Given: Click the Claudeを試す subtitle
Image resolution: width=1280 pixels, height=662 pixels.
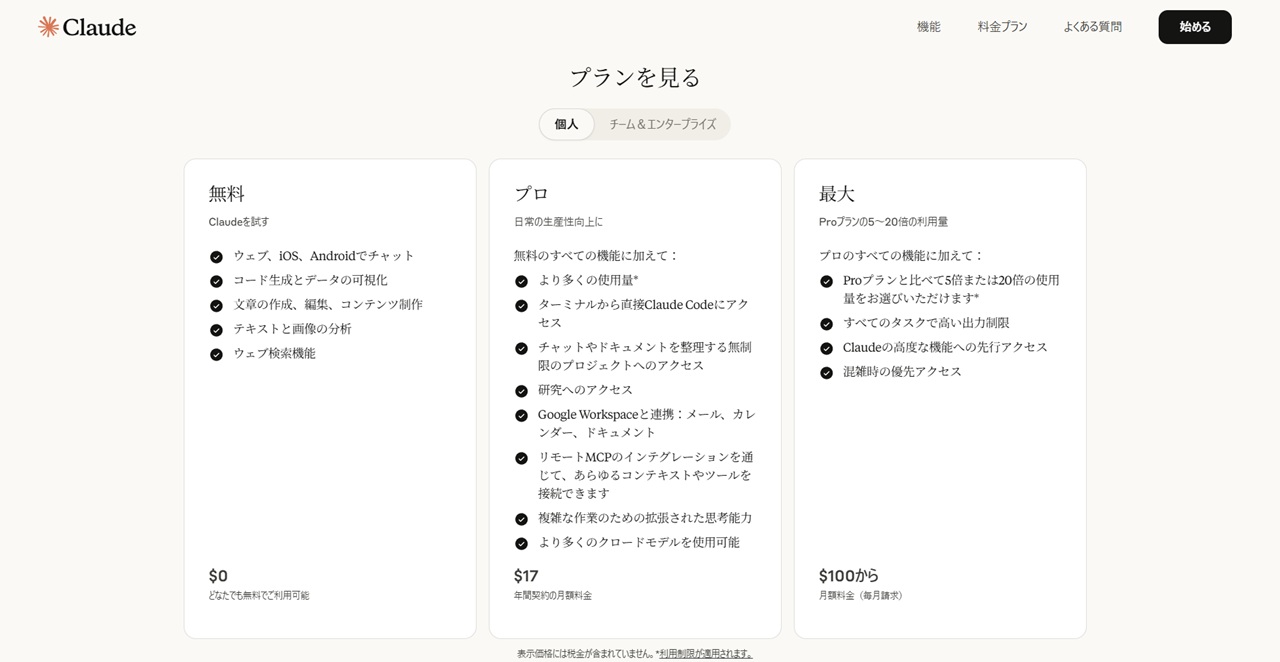Looking at the screenshot, I should click(x=239, y=222).
